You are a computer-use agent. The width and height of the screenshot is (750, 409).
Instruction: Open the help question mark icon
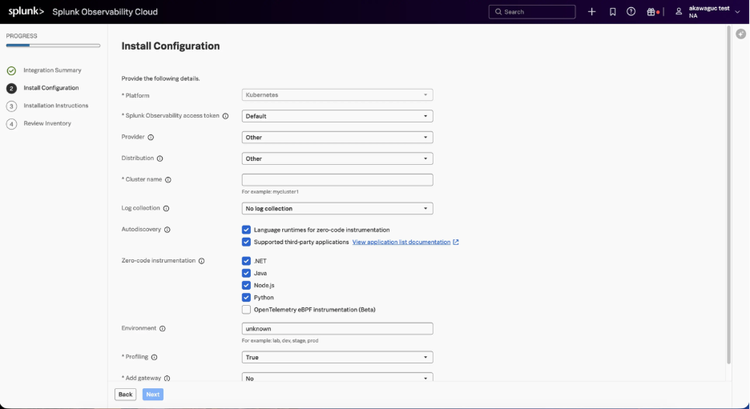[631, 11]
